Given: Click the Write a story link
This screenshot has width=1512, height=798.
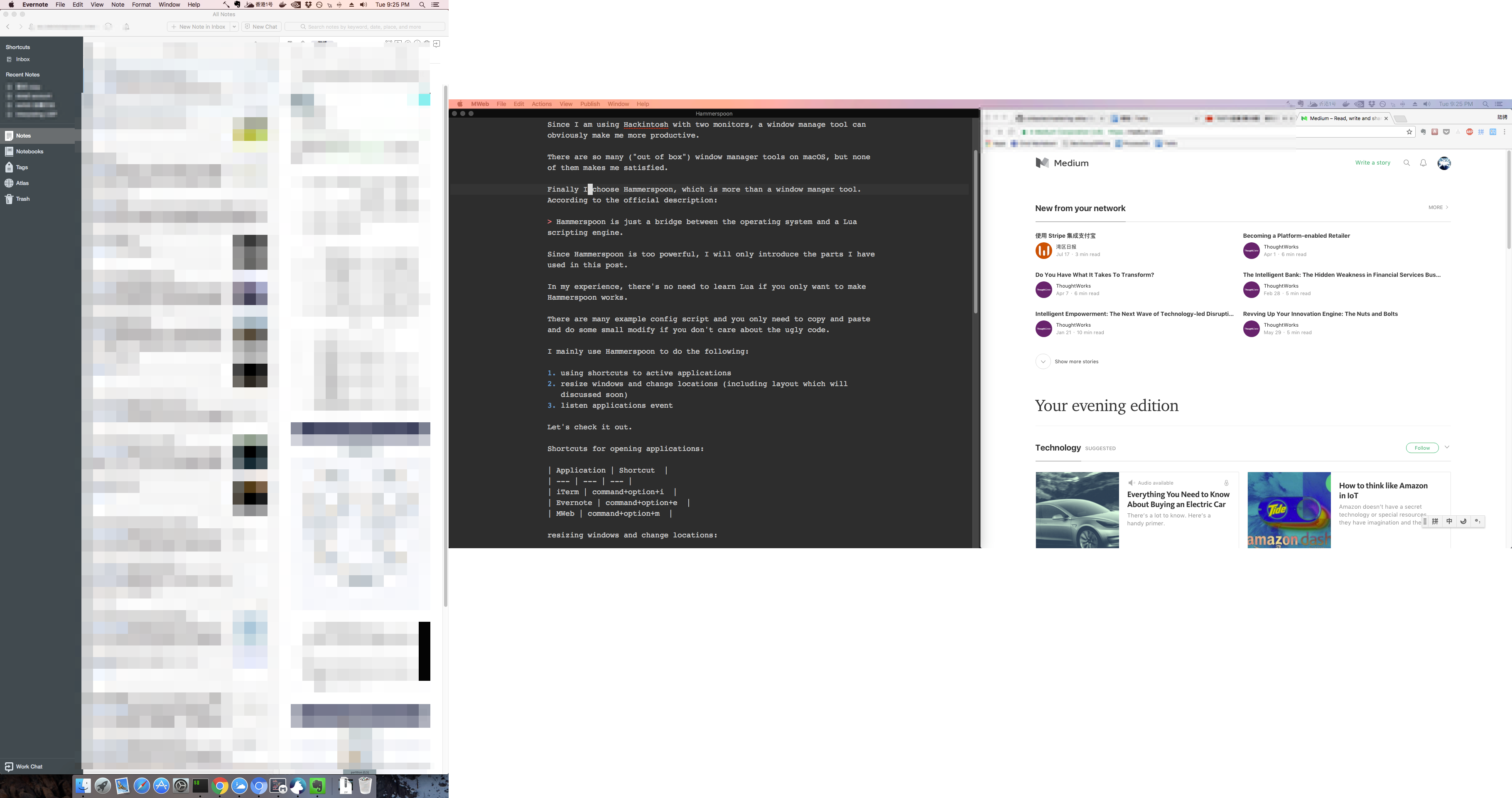Looking at the screenshot, I should click(x=1372, y=163).
